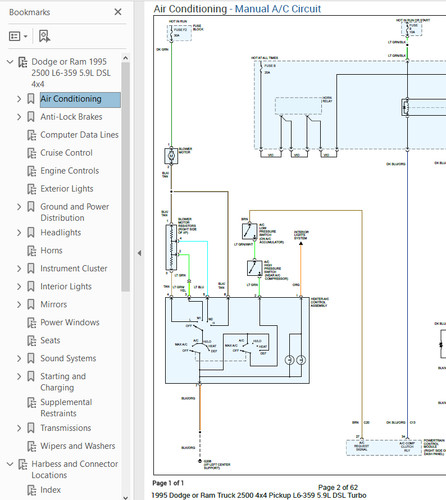This screenshot has height=500, width=446.
Task: Open the Instrument Cluster bookmark
Action: [74, 269]
